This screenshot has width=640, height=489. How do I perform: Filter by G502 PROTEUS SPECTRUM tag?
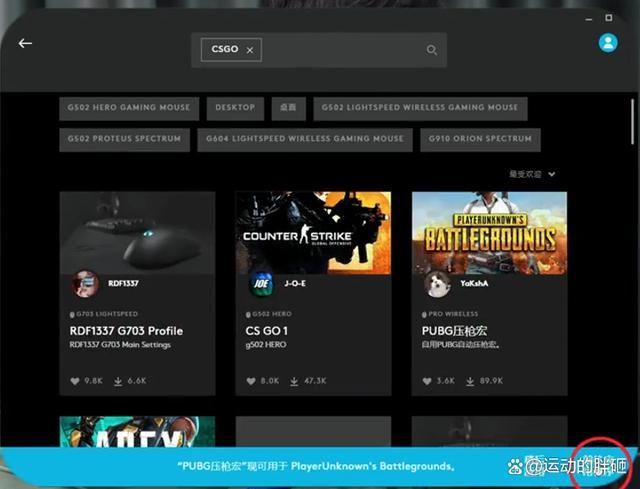click(x=124, y=140)
